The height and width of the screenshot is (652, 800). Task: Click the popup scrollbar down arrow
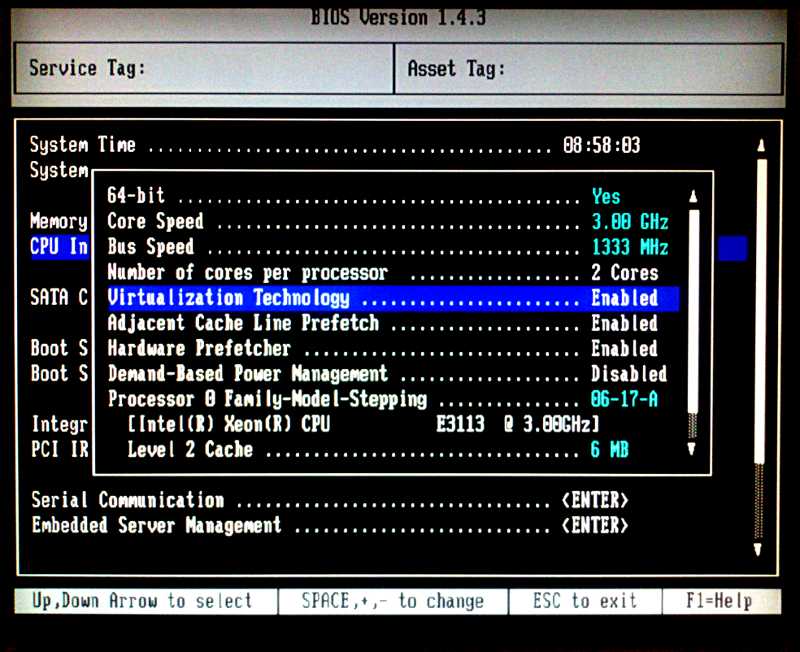tap(692, 450)
